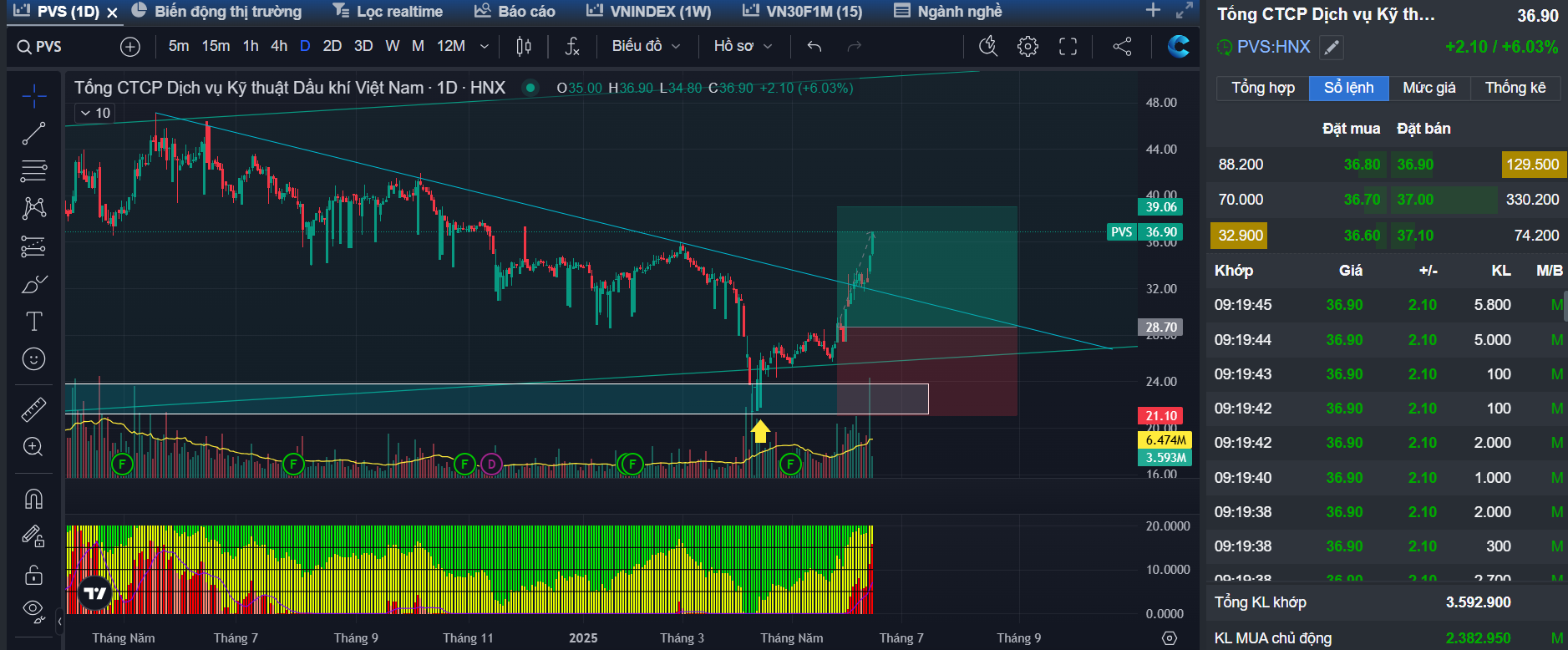Switch to the 12M timeframe

(x=451, y=47)
